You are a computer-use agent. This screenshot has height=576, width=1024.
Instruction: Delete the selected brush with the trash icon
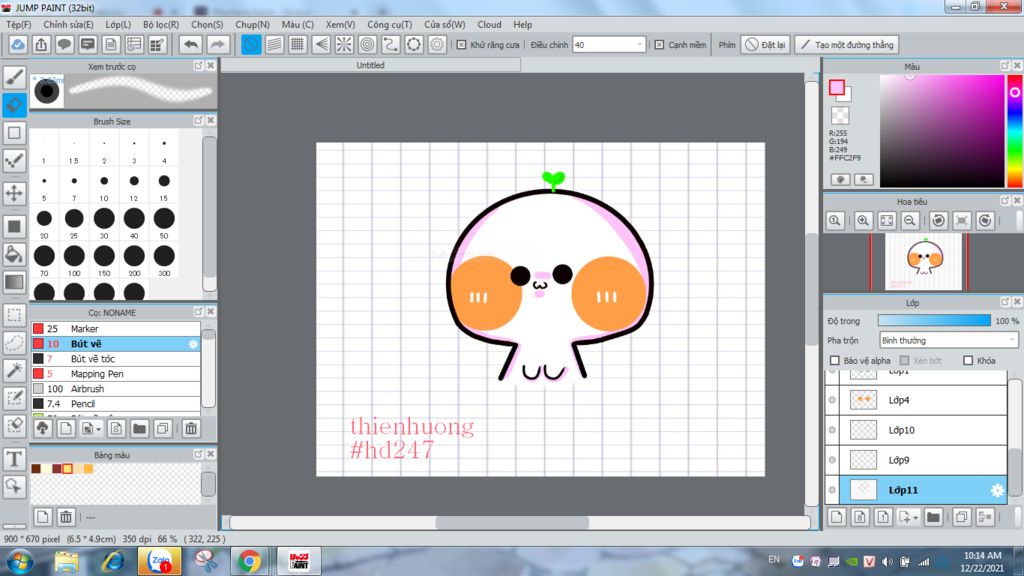click(191, 428)
